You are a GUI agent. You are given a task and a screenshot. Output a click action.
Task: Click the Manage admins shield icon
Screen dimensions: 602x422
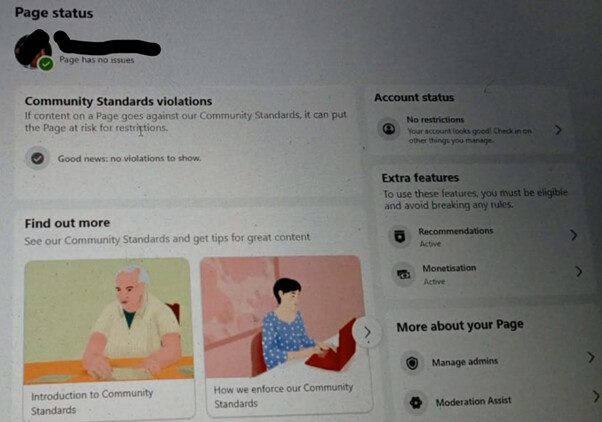pos(412,362)
